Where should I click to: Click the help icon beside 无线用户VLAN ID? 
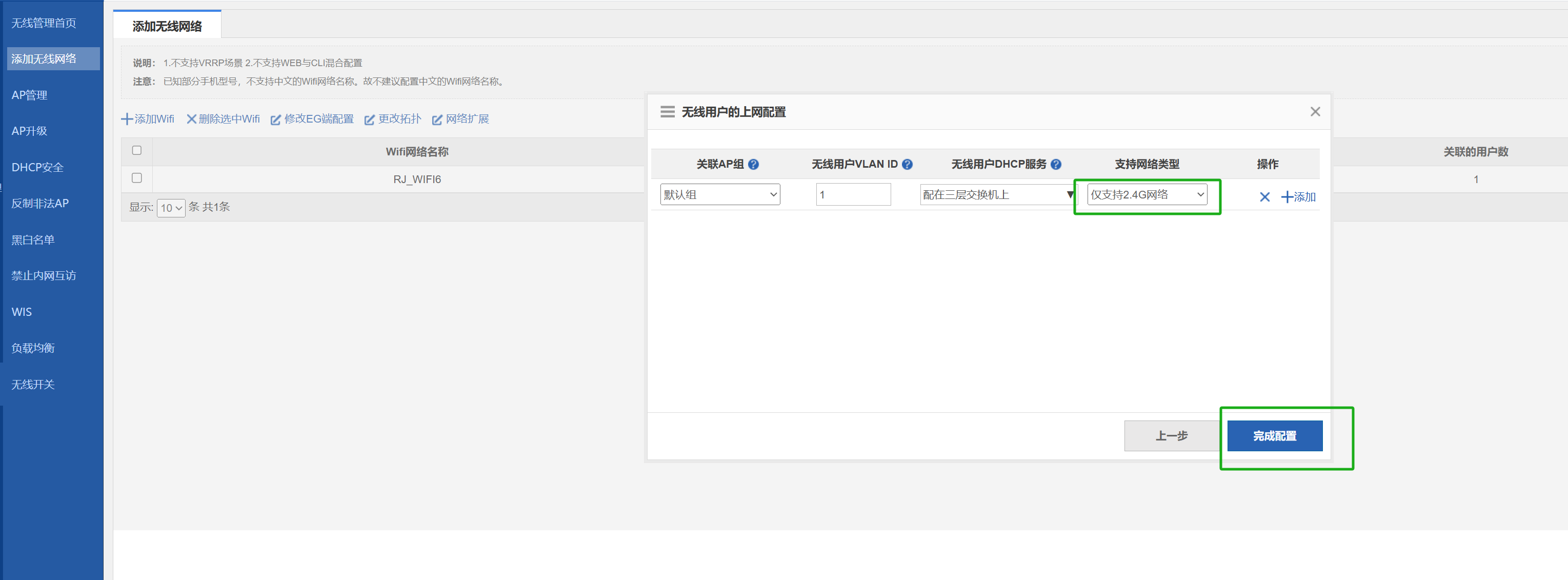point(907,164)
